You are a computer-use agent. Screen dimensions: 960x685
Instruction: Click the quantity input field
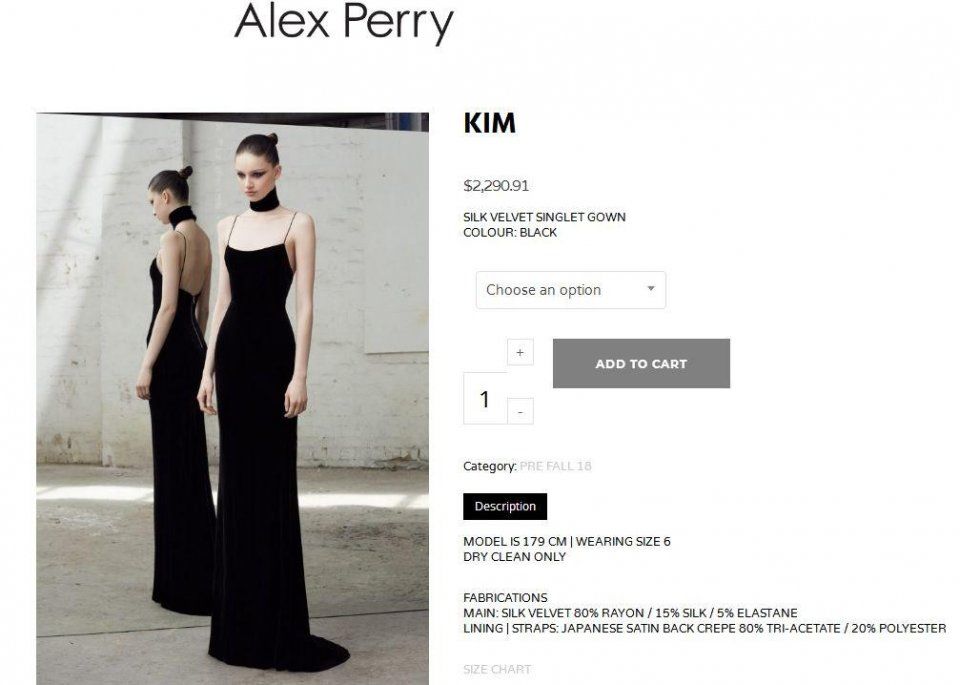pyautogui.click(x=485, y=399)
